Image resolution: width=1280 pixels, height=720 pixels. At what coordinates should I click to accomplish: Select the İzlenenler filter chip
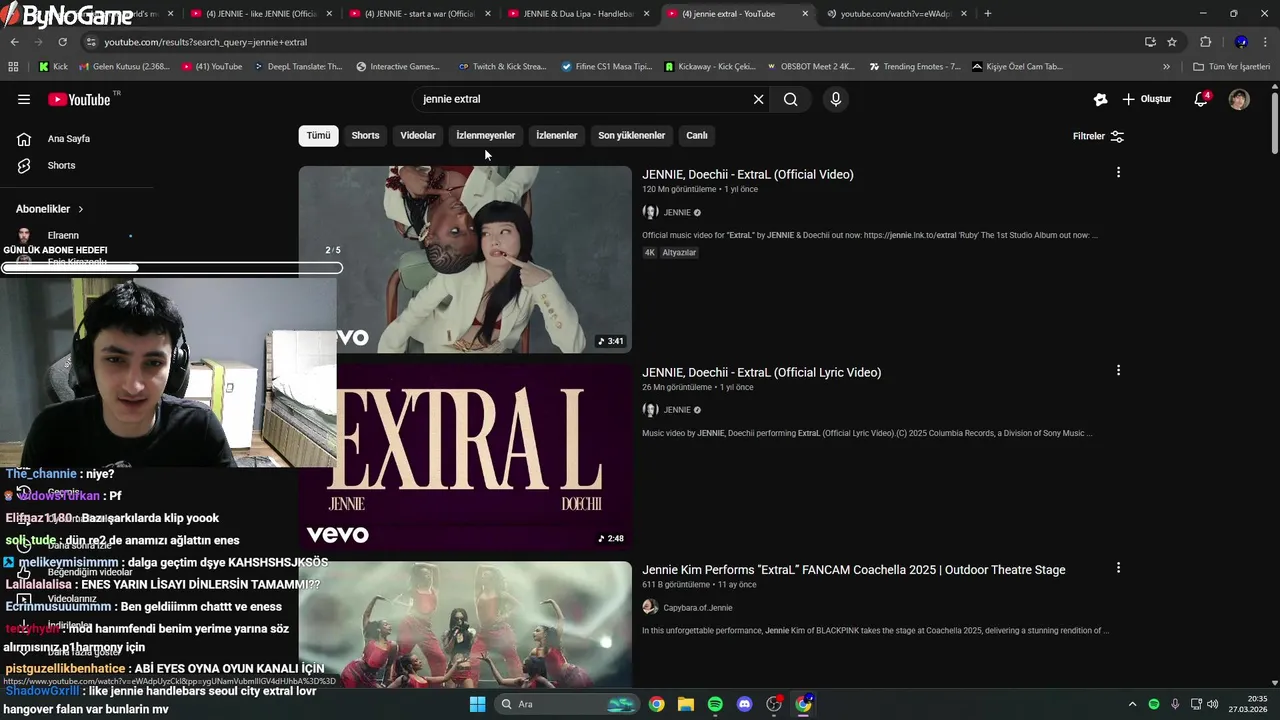pyautogui.click(x=557, y=136)
